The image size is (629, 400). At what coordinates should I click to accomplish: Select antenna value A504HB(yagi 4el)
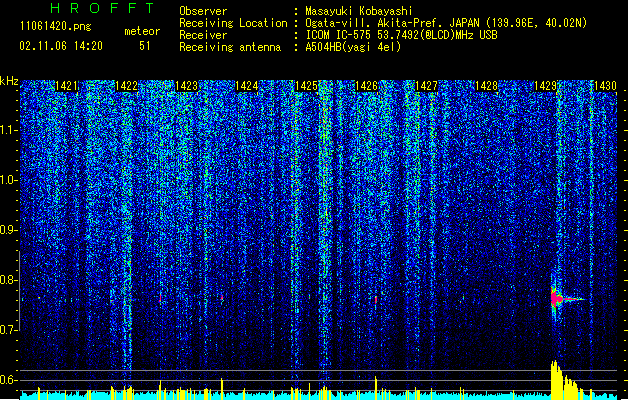point(353,47)
